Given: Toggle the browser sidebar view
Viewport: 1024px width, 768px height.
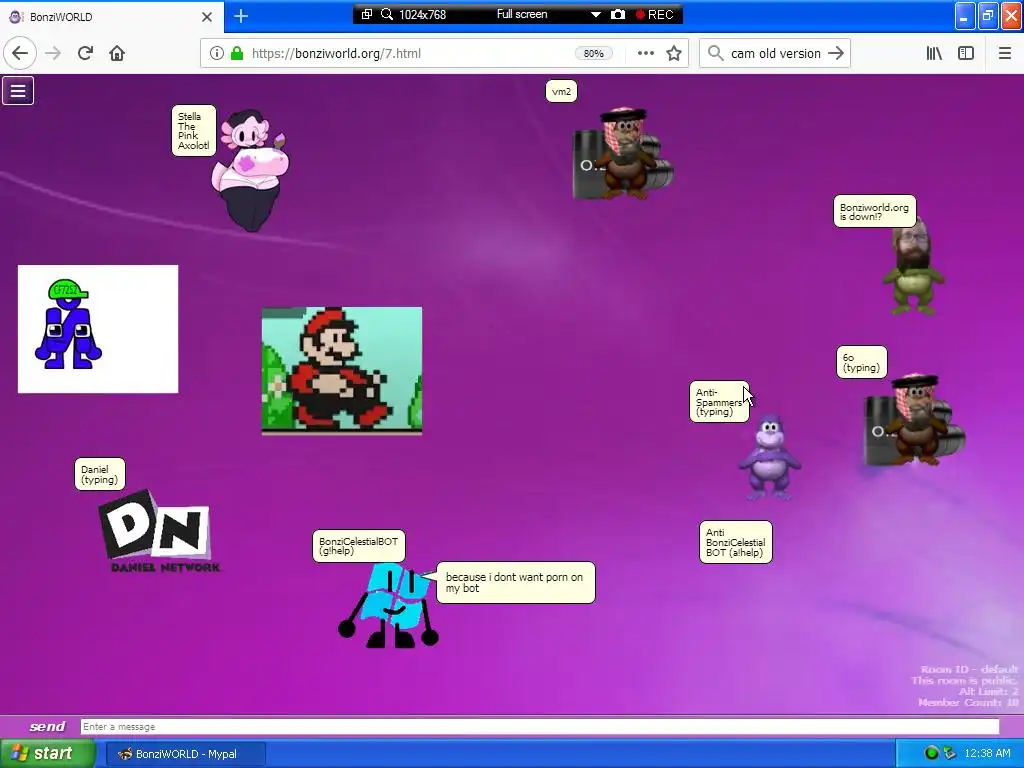Looking at the screenshot, I should click(966, 54).
